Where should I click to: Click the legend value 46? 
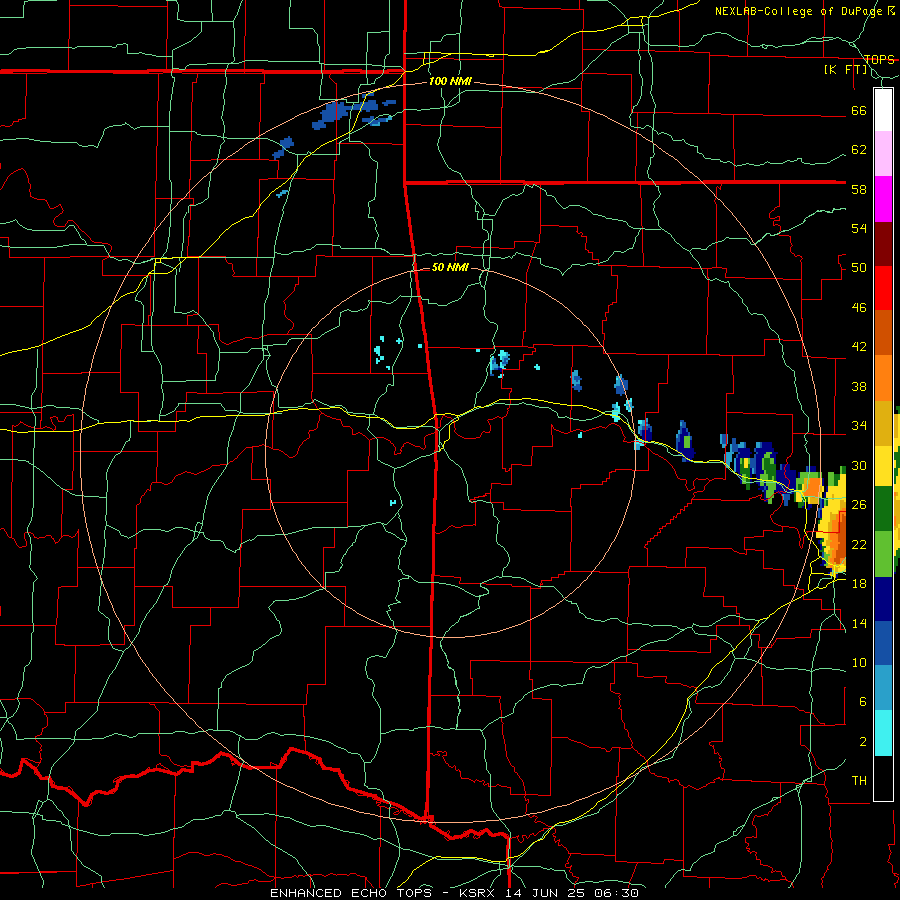pos(859,308)
